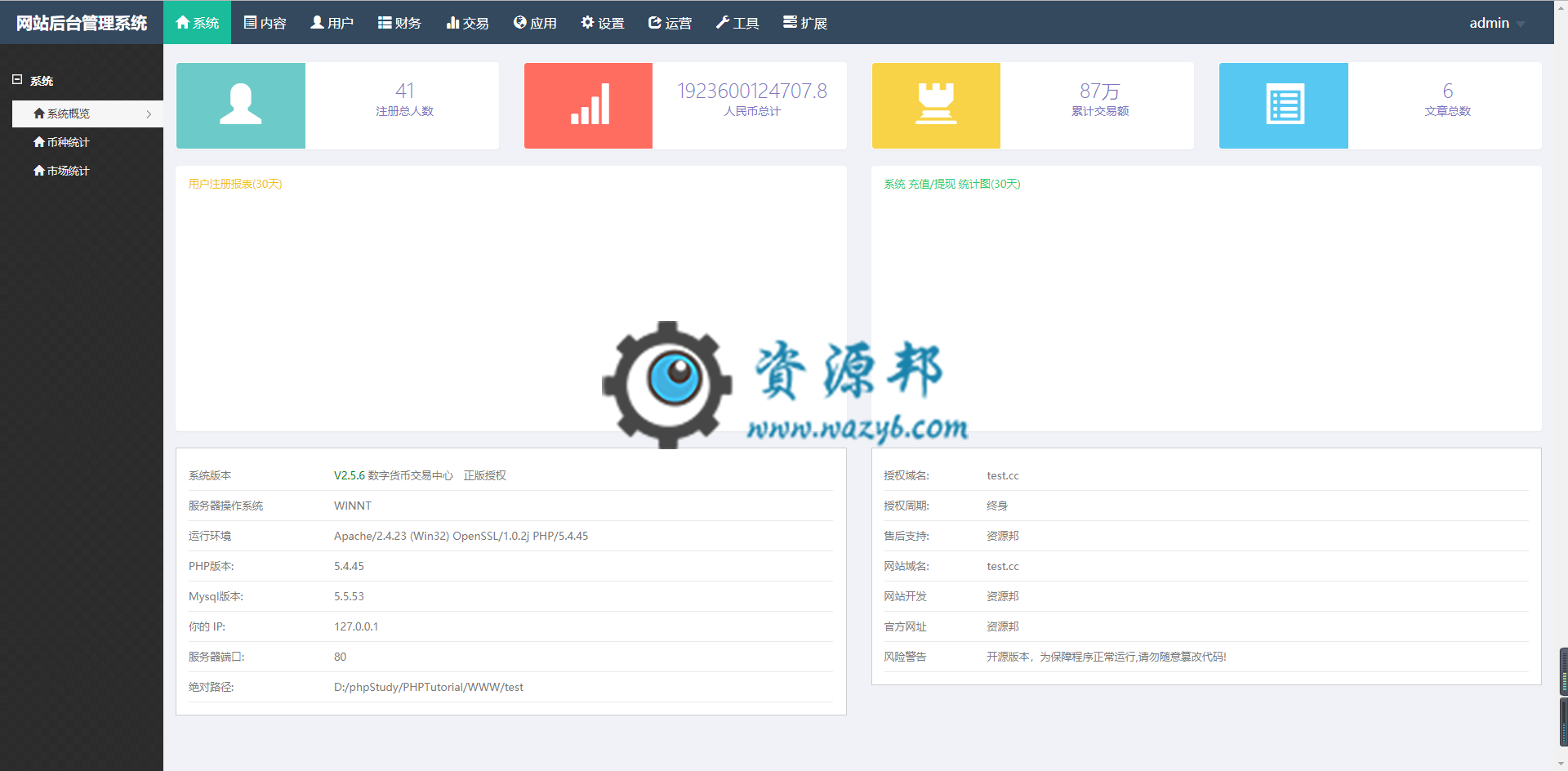Image resolution: width=1568 pixels, height=771 pixels.
Task: Click the 人民币总计 amount value
Action: point(752,91)
